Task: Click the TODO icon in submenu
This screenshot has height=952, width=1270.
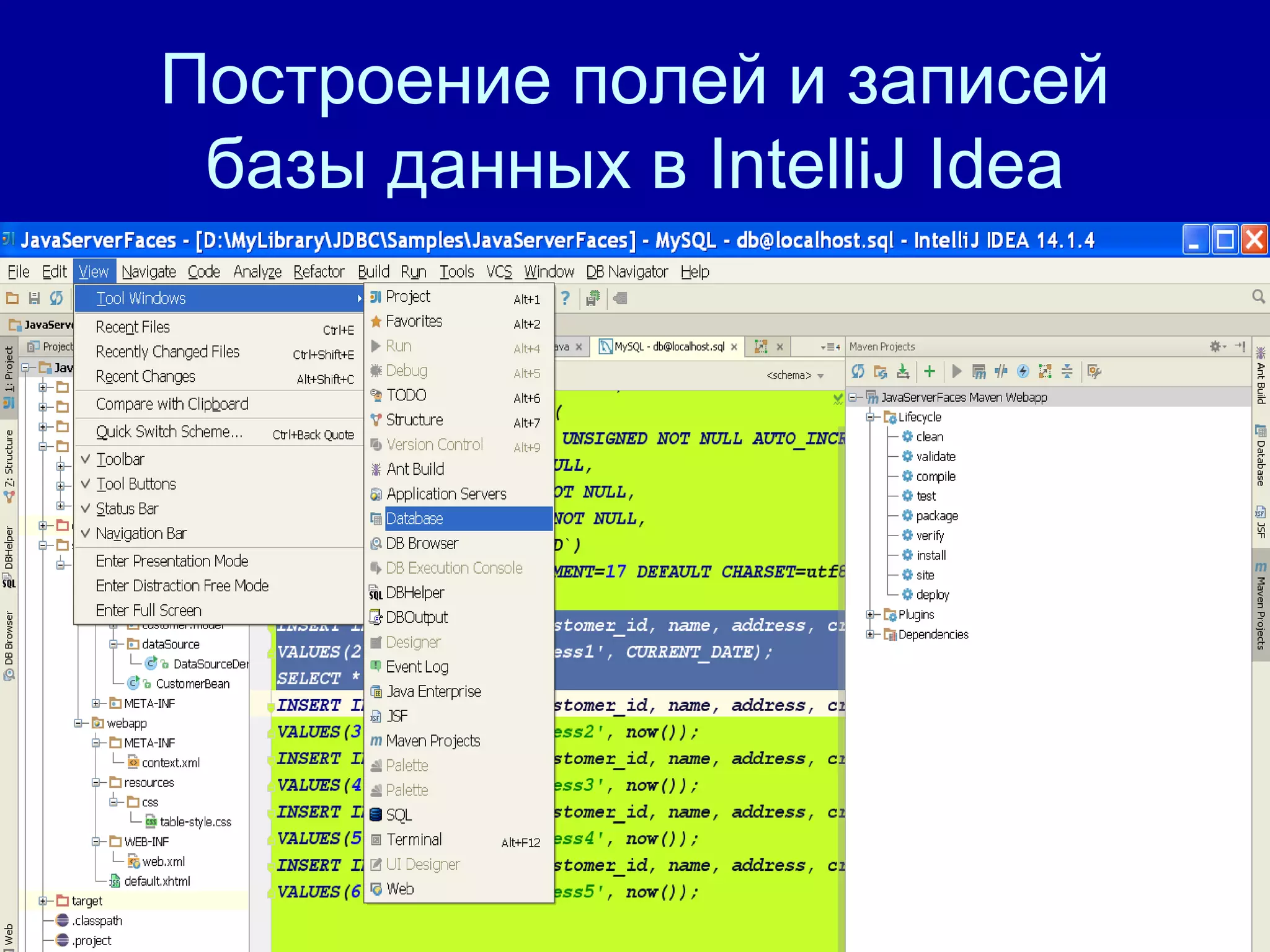Action: click(376, 395)
